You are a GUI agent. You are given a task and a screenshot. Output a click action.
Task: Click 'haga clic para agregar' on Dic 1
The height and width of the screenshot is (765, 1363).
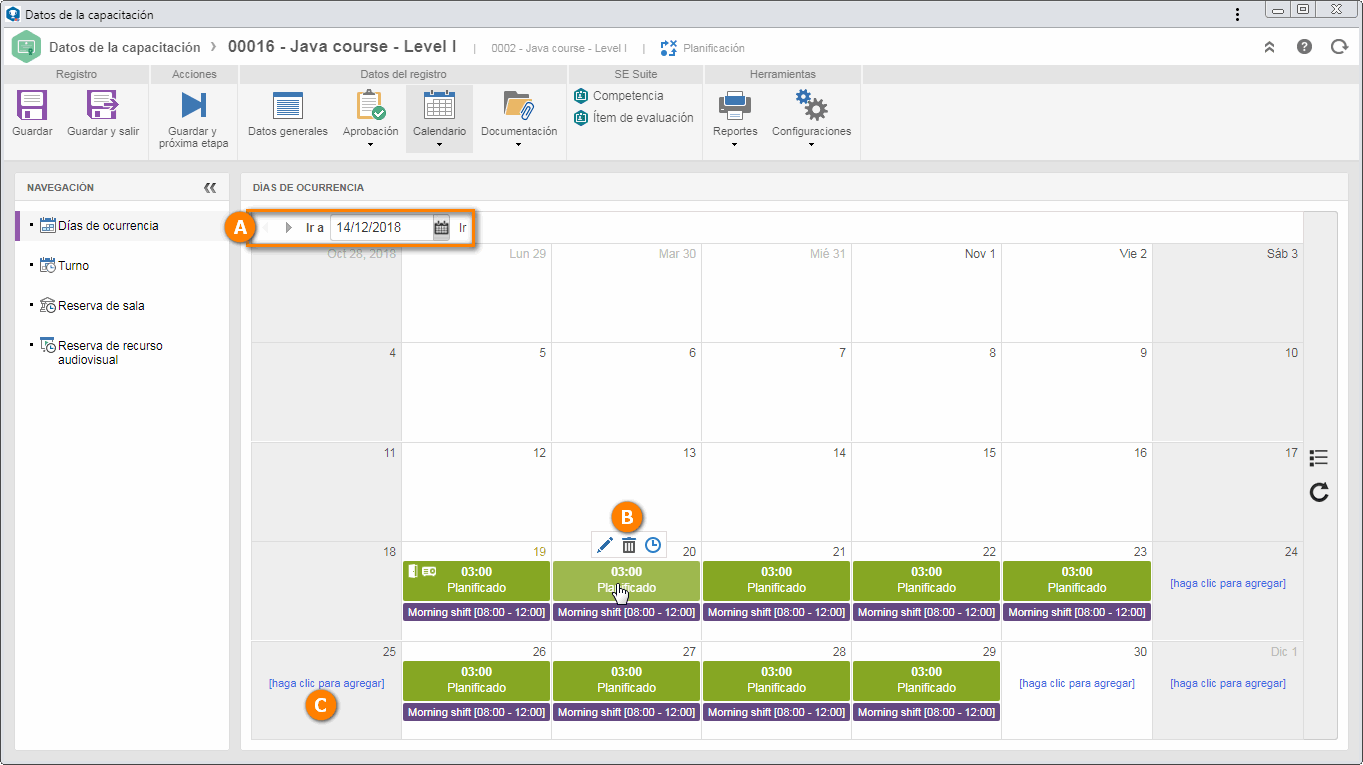1228,683
